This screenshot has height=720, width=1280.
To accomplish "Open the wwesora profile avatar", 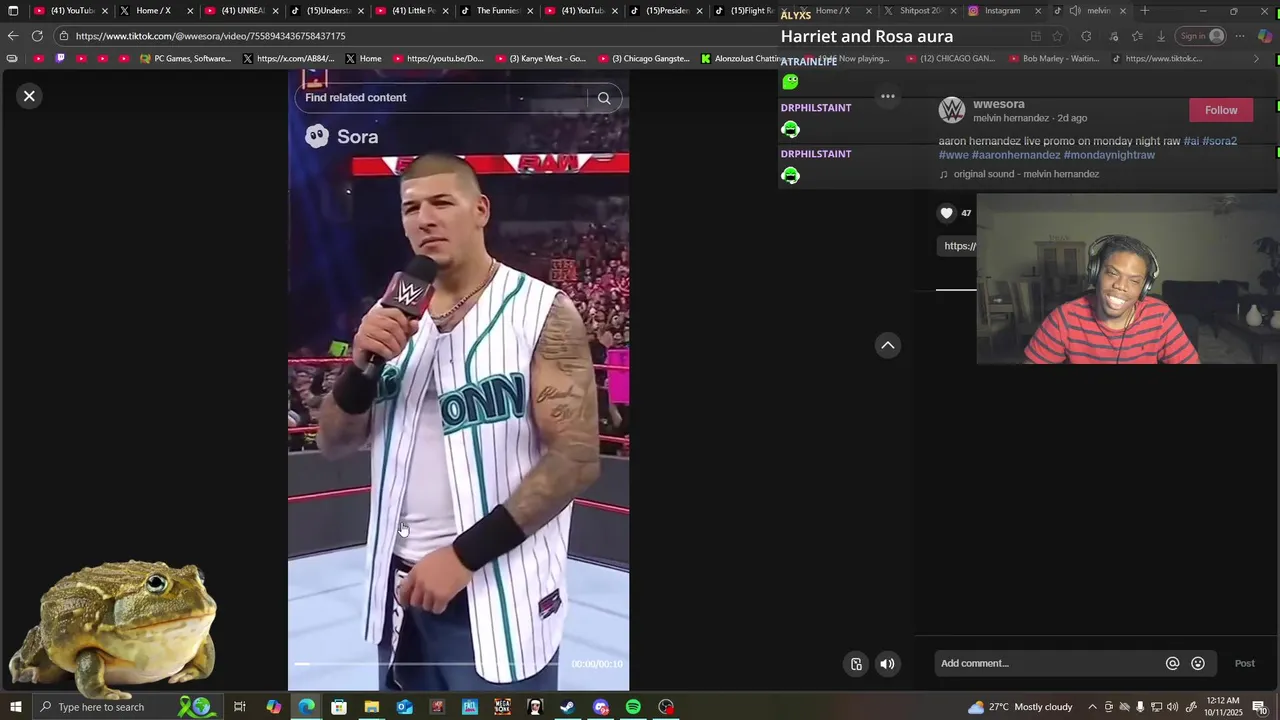I will pos(952,110).
